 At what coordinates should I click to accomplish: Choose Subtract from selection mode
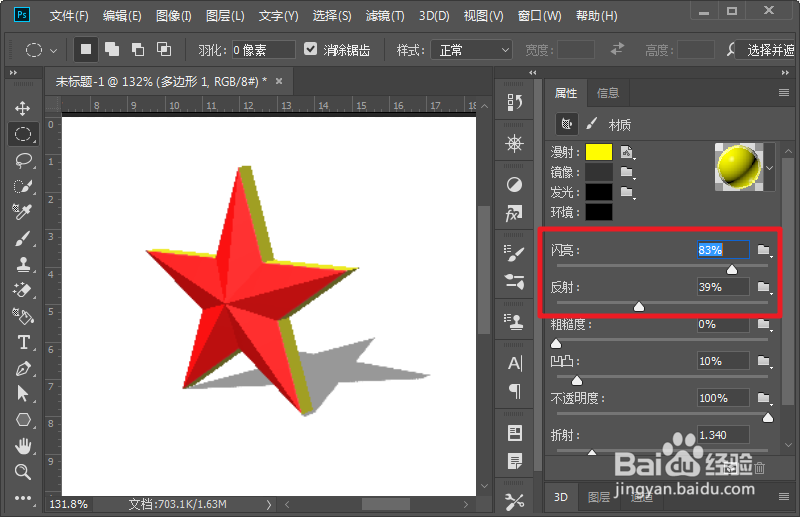(138, 50)
